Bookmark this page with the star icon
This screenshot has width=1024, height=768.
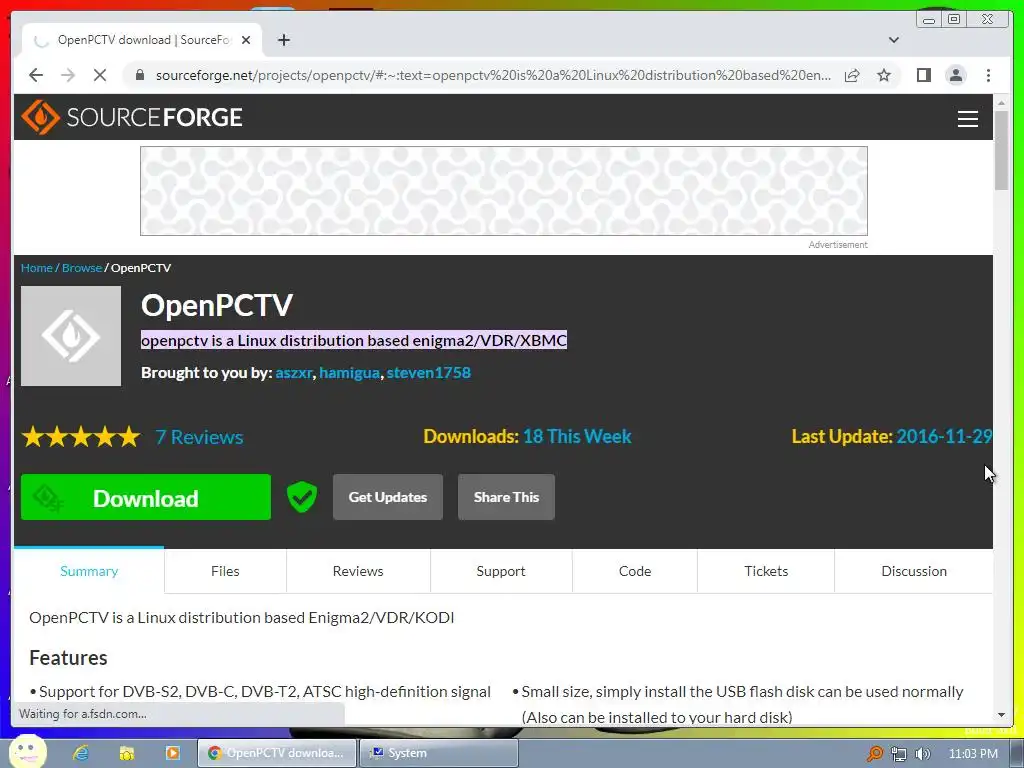pos(884,75)
